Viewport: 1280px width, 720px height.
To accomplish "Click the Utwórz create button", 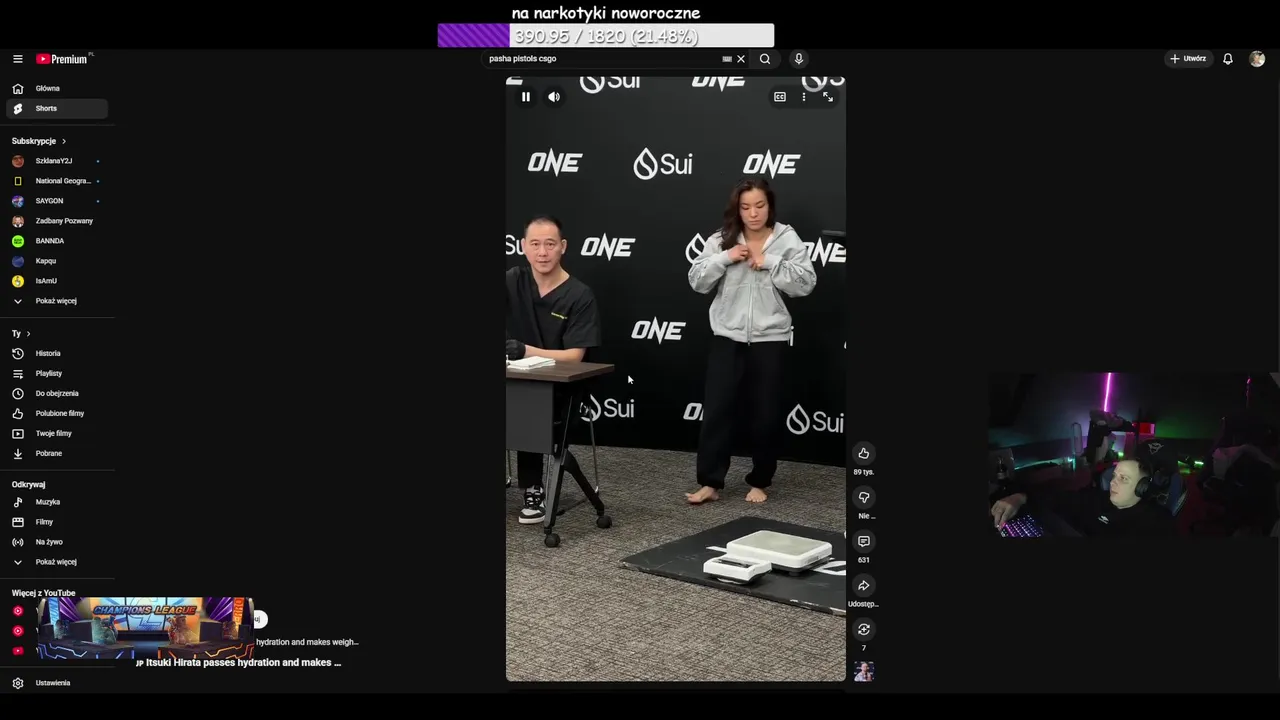I will 1188,59.
